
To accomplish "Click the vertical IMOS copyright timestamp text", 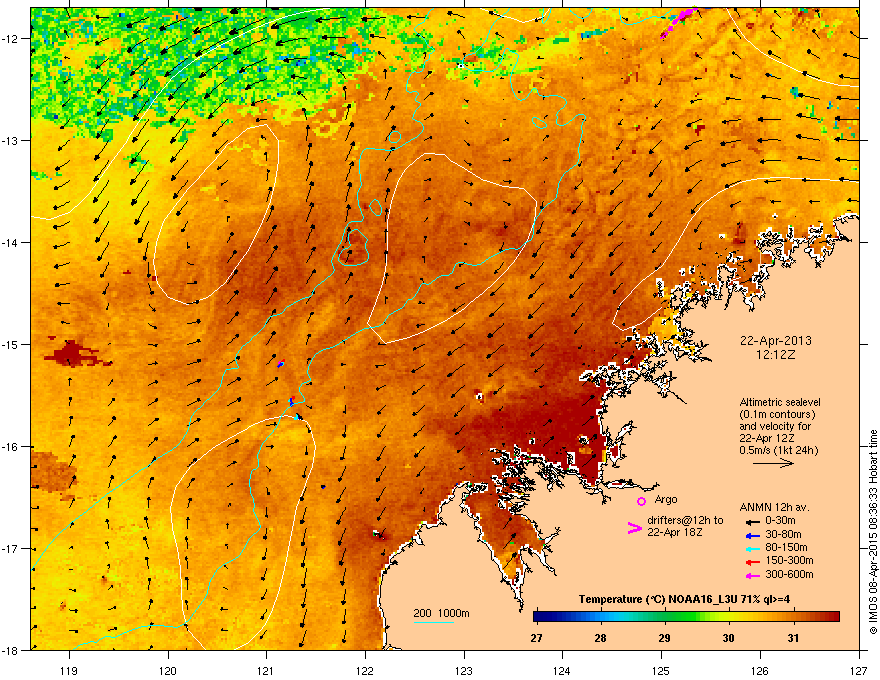I will coord(873,532).
